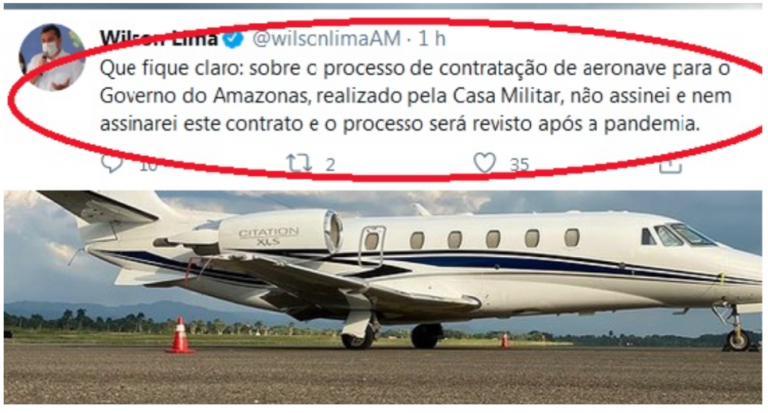Open the Wilson Lima display name

(159, 38)
